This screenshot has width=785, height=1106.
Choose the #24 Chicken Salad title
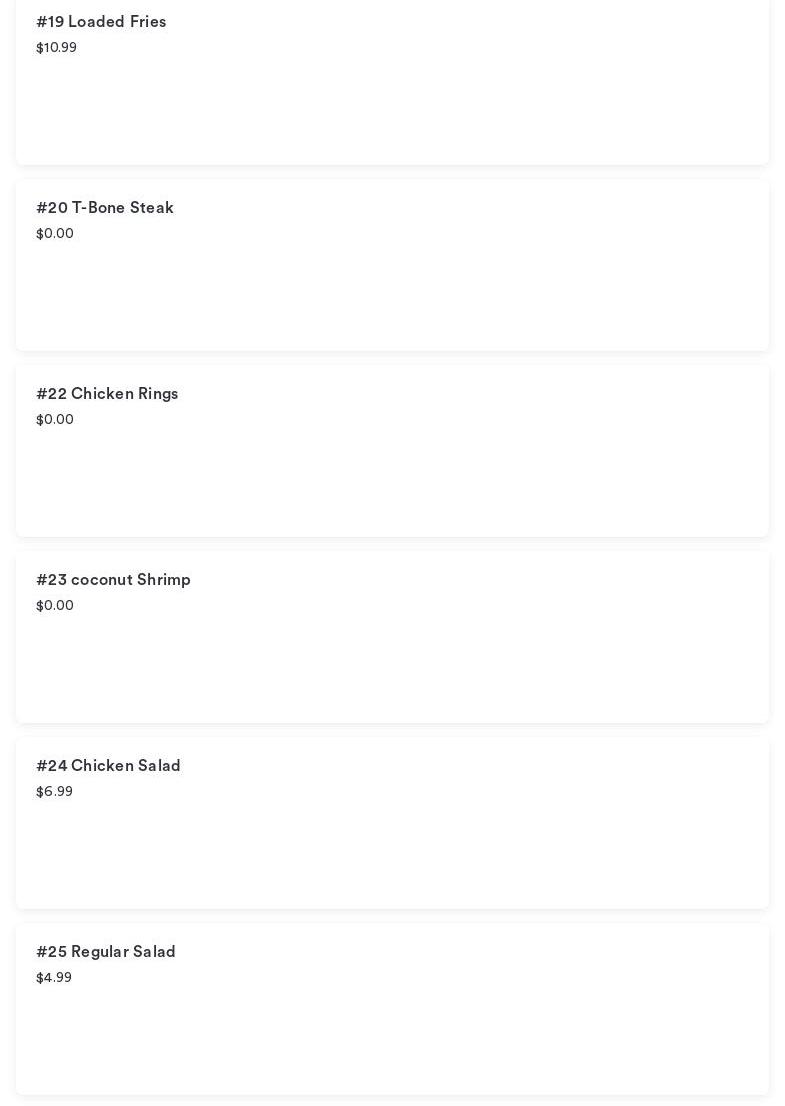(108, 766)
